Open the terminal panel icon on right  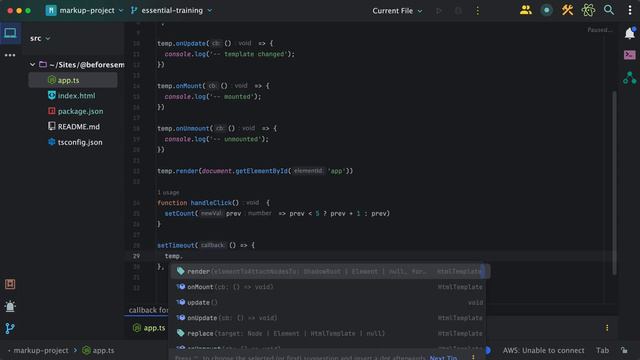tap(630, 55)
